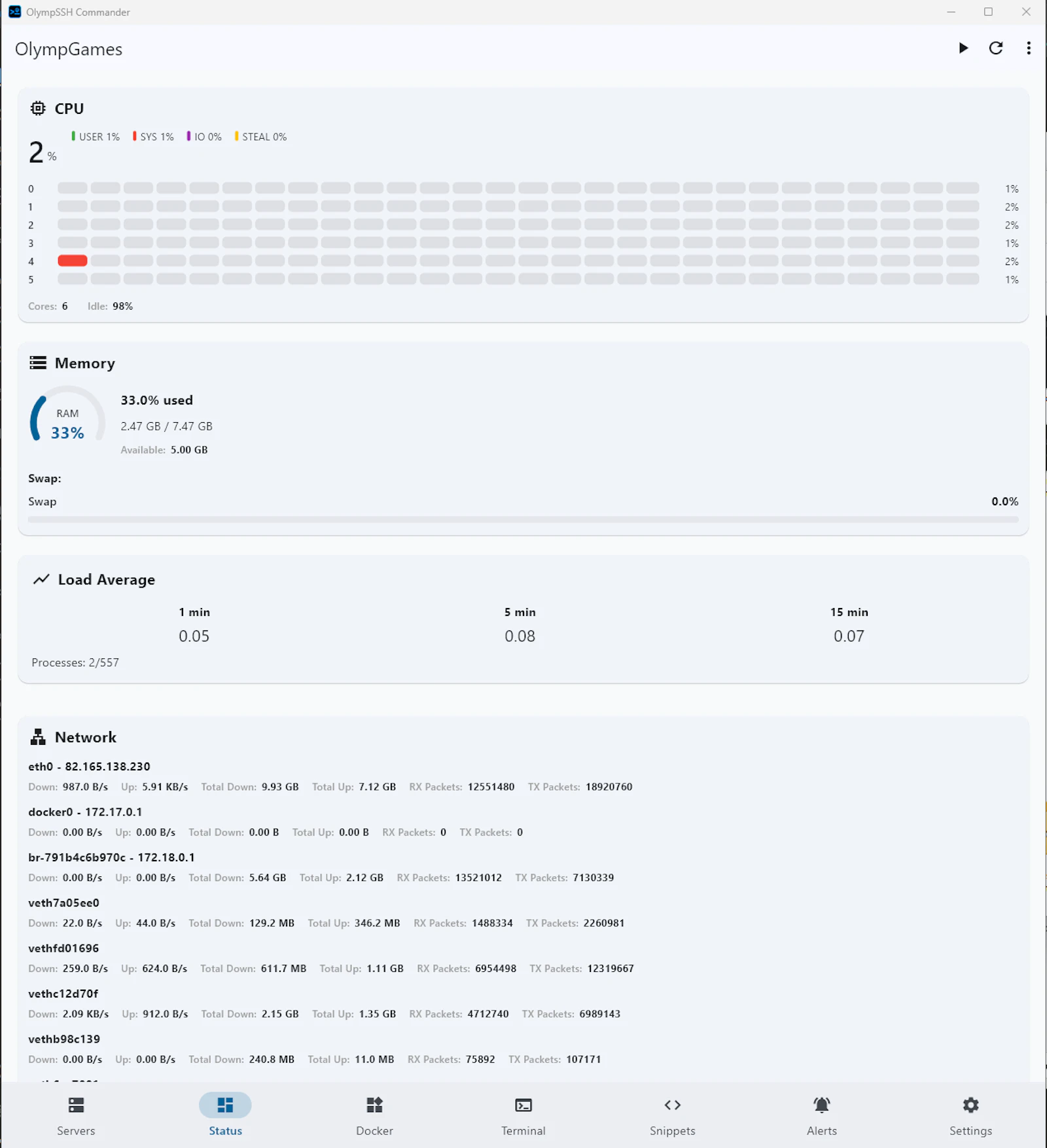1047x1148 pixels.
Task: Click the OlympGames server title
Action: (x=69, y=49)
